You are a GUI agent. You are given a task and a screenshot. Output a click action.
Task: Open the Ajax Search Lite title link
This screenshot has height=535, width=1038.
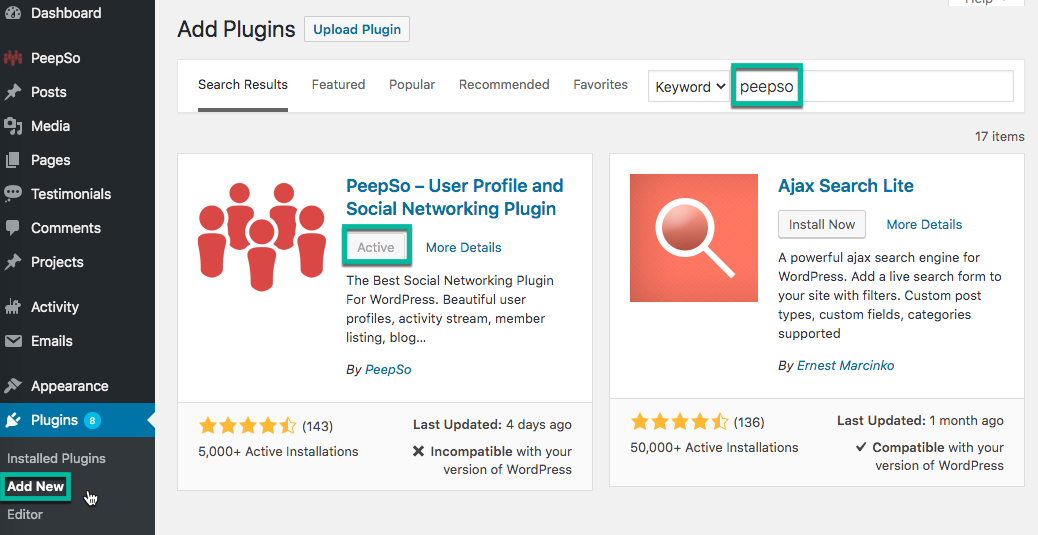pos(846,185)
